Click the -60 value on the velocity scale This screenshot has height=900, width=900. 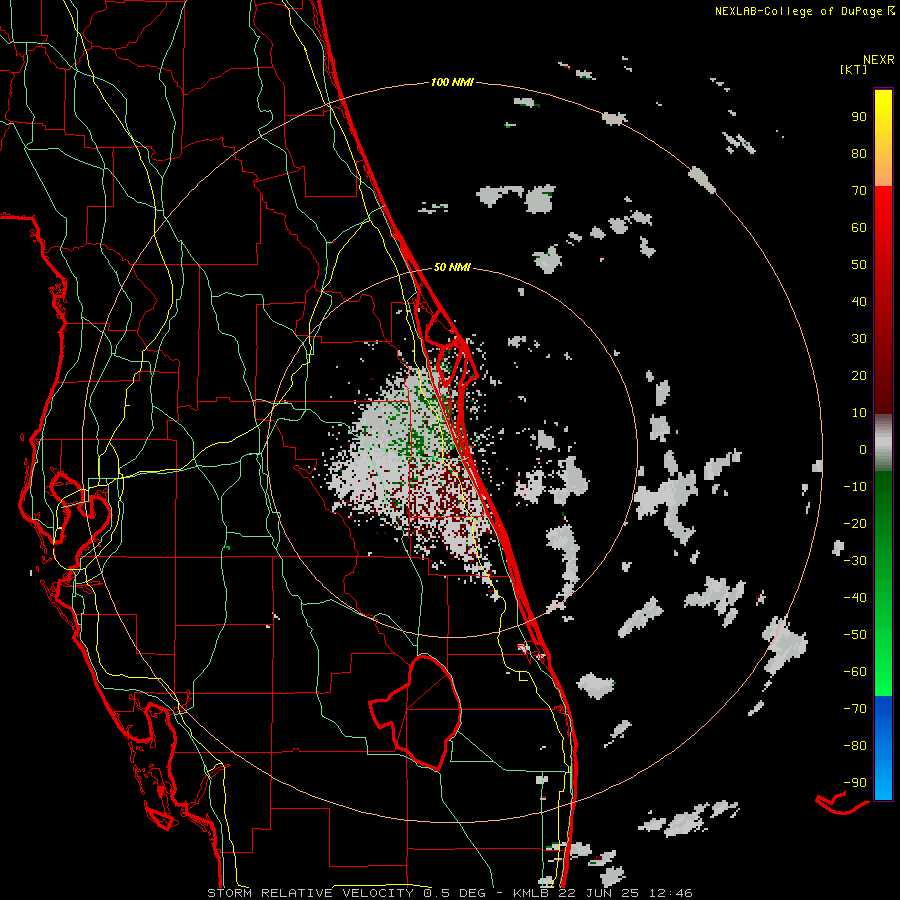pos(855,672)
